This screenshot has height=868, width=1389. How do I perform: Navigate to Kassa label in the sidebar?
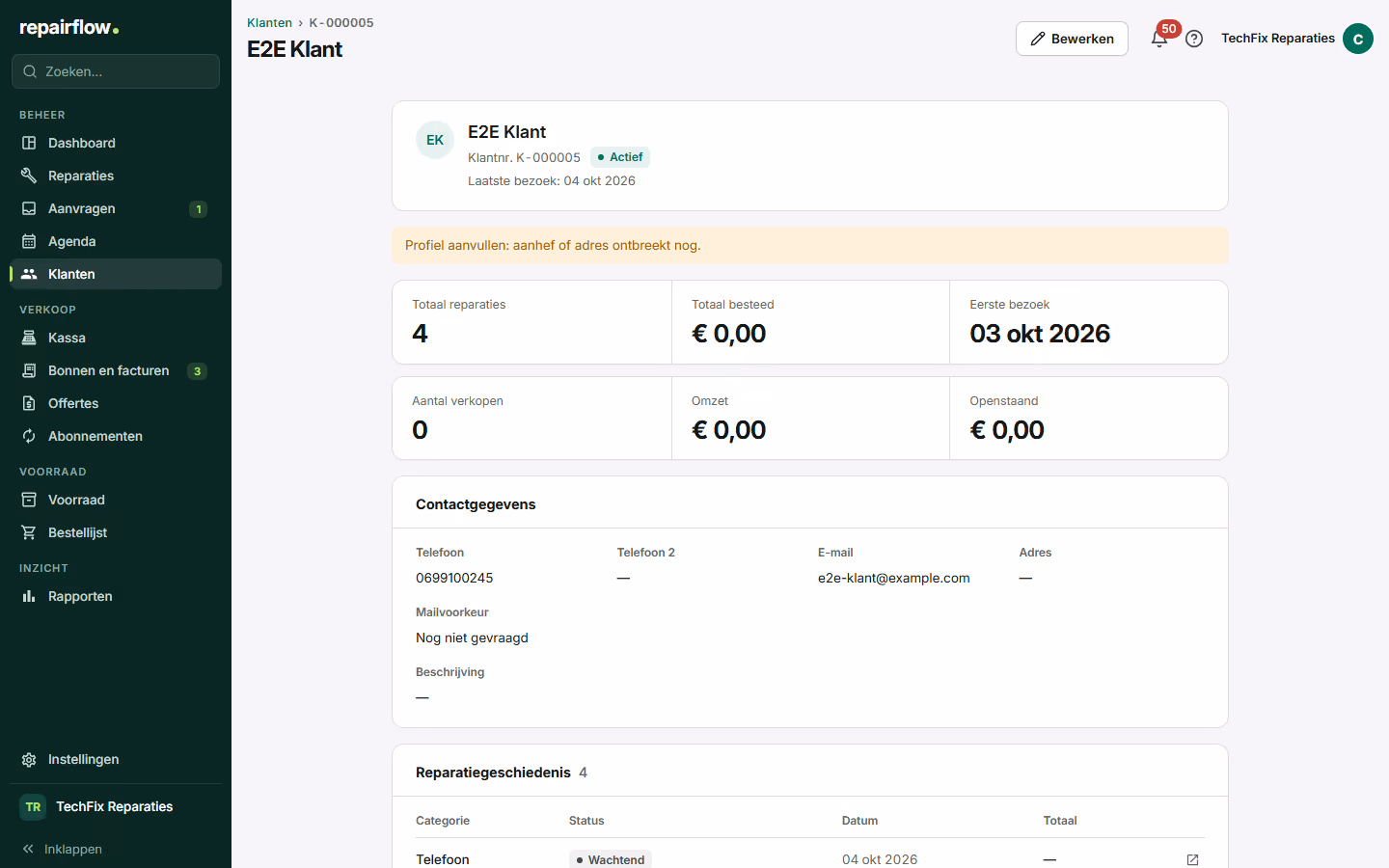click(x=67, y=338)
